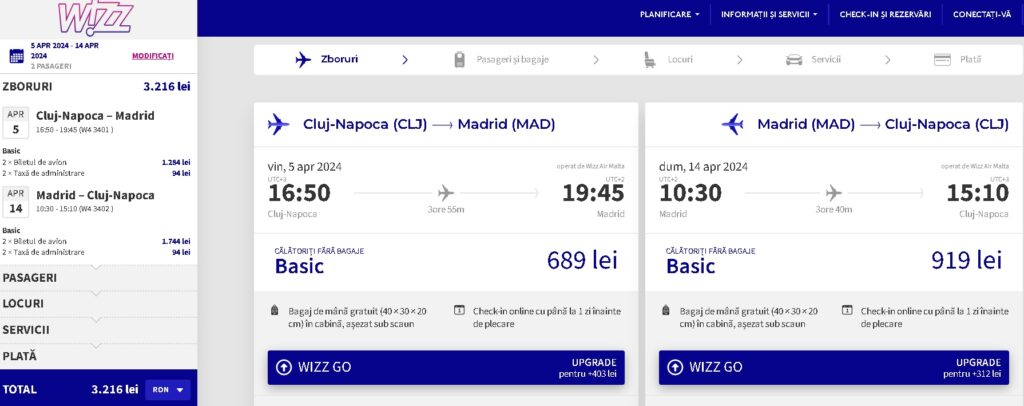Viewport: 1024px width, 406px height.
Task: Open the RON currency selector
Action: tap(170, 390)
